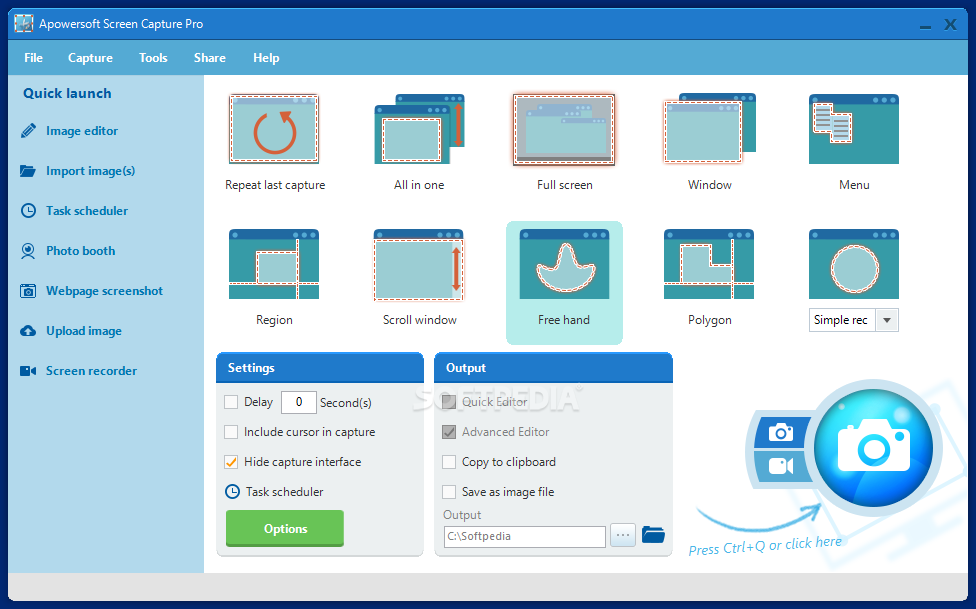Viewport: 976px width, 609px height.
Task: Pick the Window capture mode
Action: tap(710, 130)
